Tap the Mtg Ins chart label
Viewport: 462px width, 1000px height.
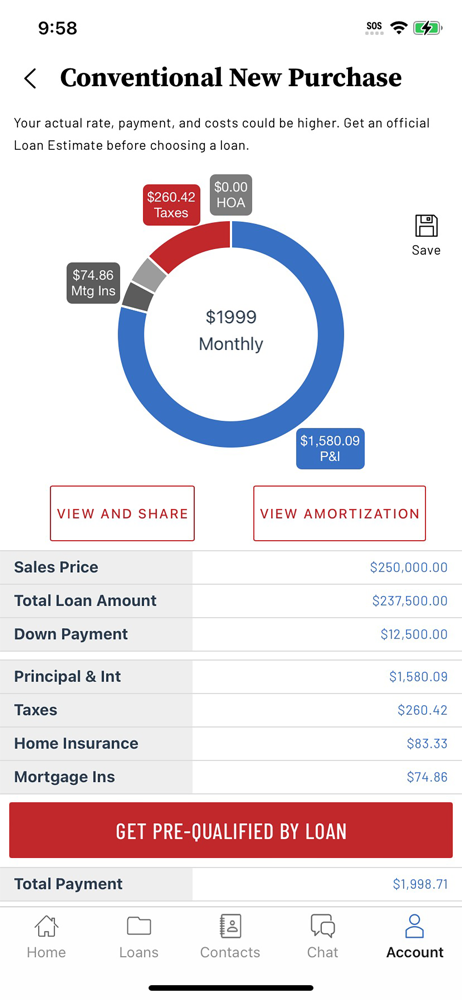coord(93,283)
